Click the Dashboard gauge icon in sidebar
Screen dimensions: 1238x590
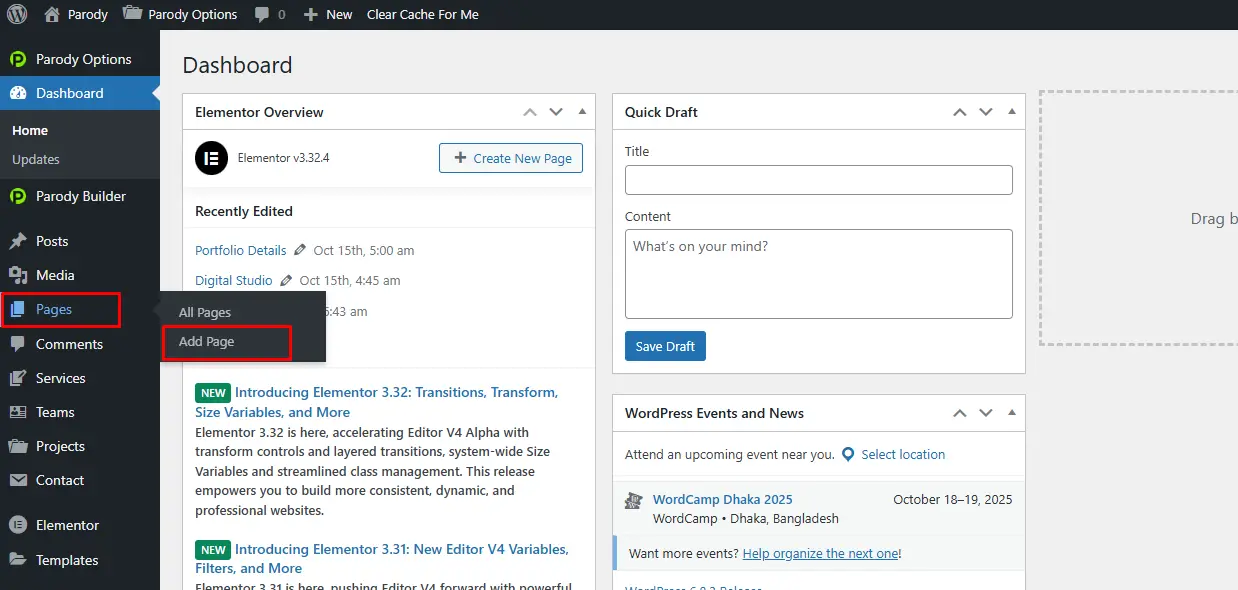point(18,93)
